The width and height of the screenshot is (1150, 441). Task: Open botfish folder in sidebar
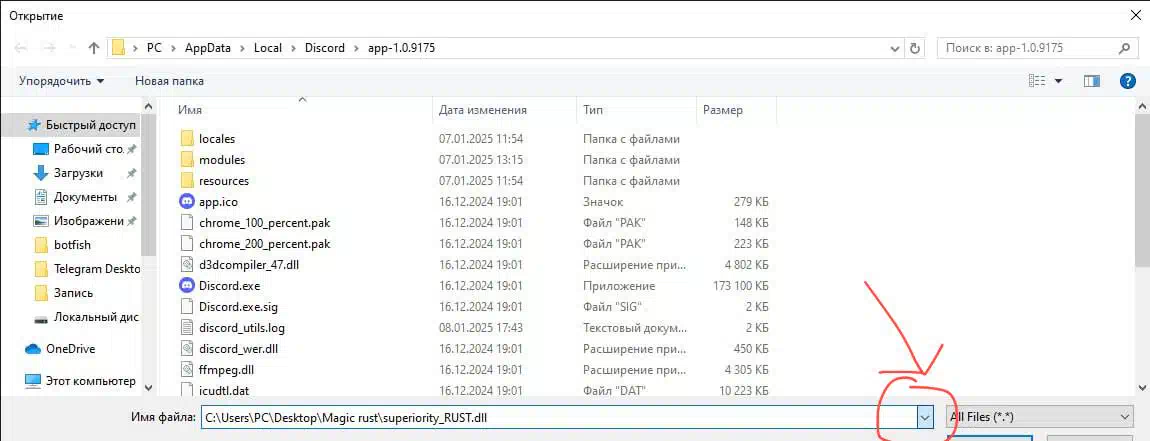72,245
